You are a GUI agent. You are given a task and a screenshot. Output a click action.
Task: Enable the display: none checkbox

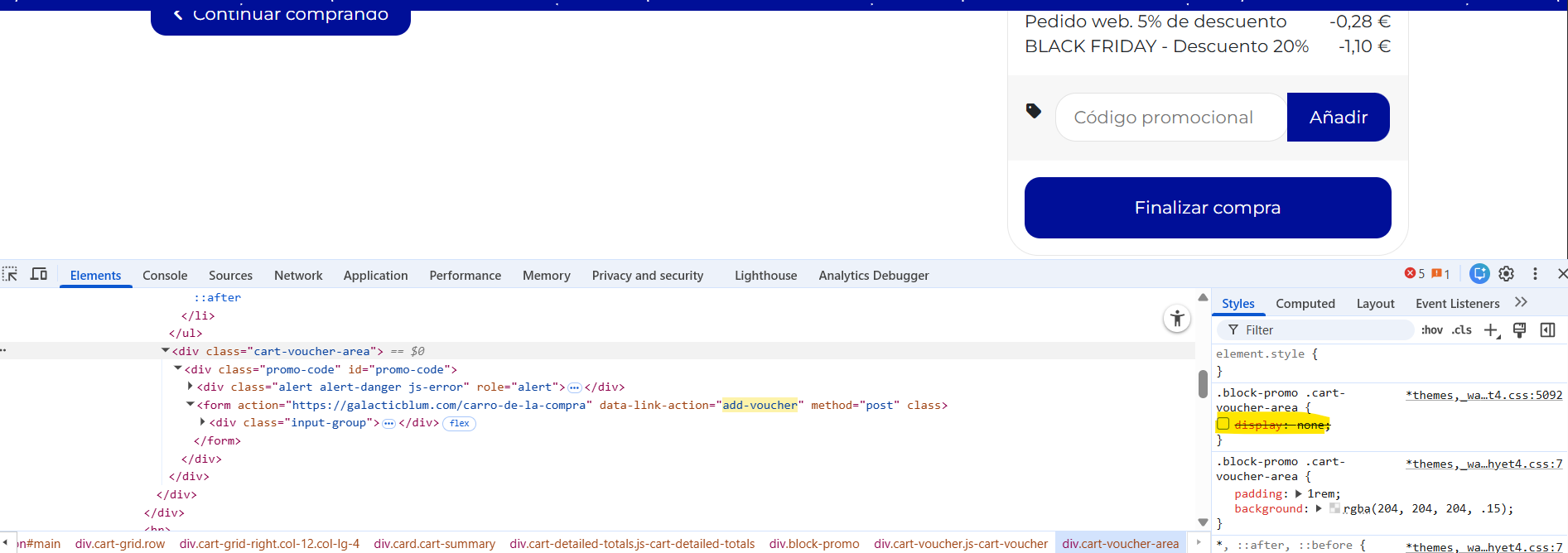click(1223, 425)
